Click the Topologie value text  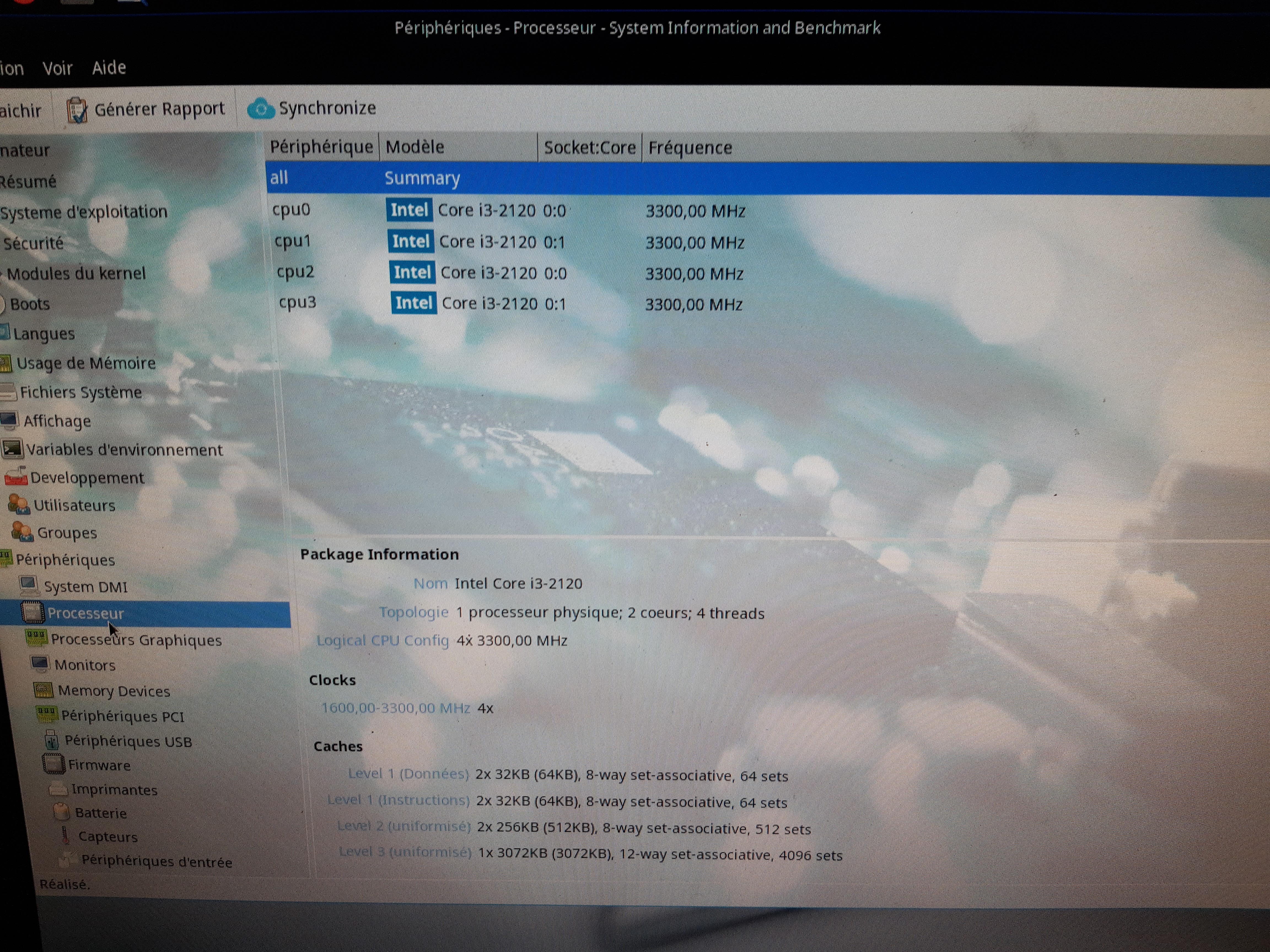[610, 613]
